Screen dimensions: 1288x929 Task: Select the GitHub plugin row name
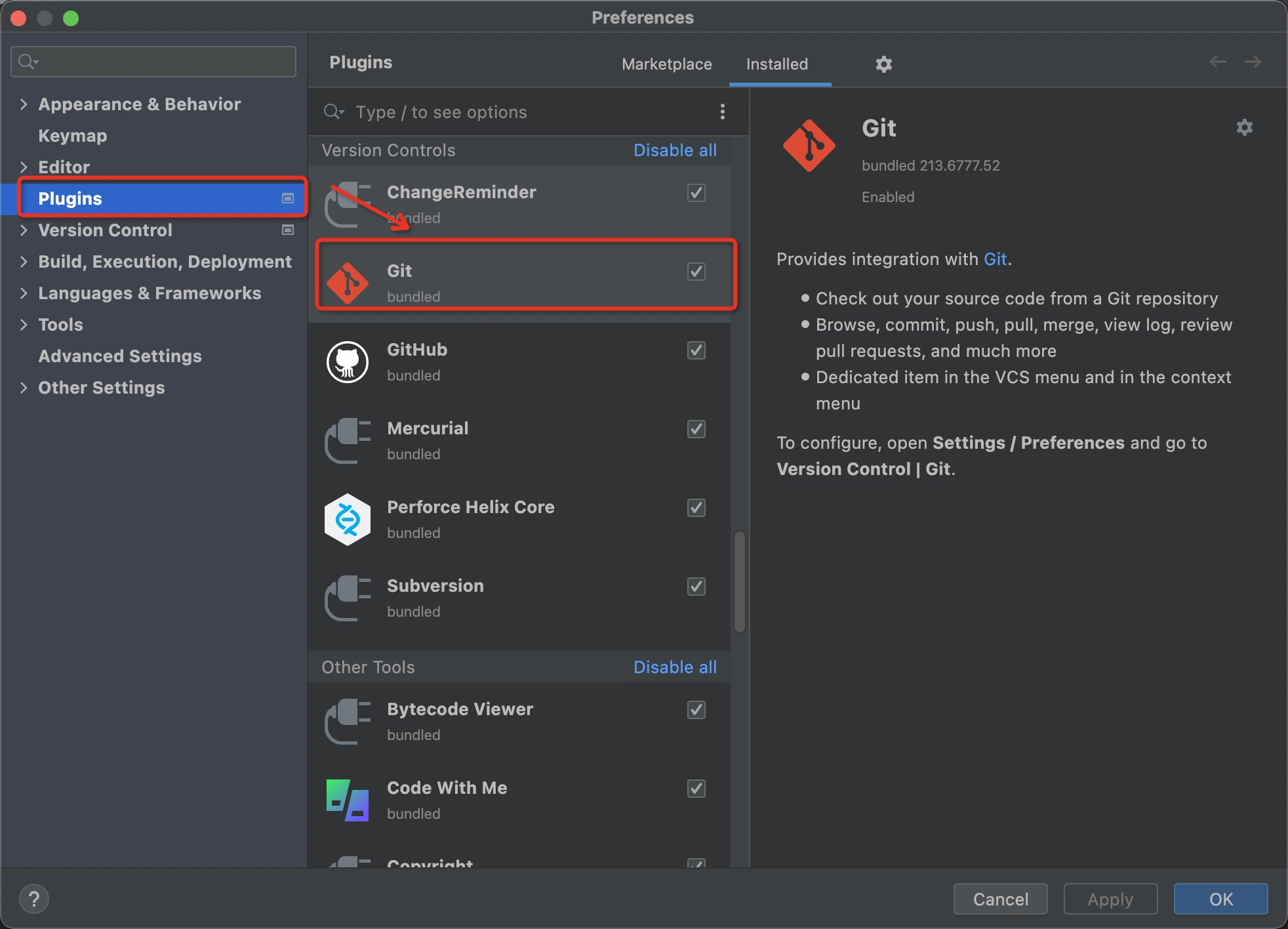417,350
